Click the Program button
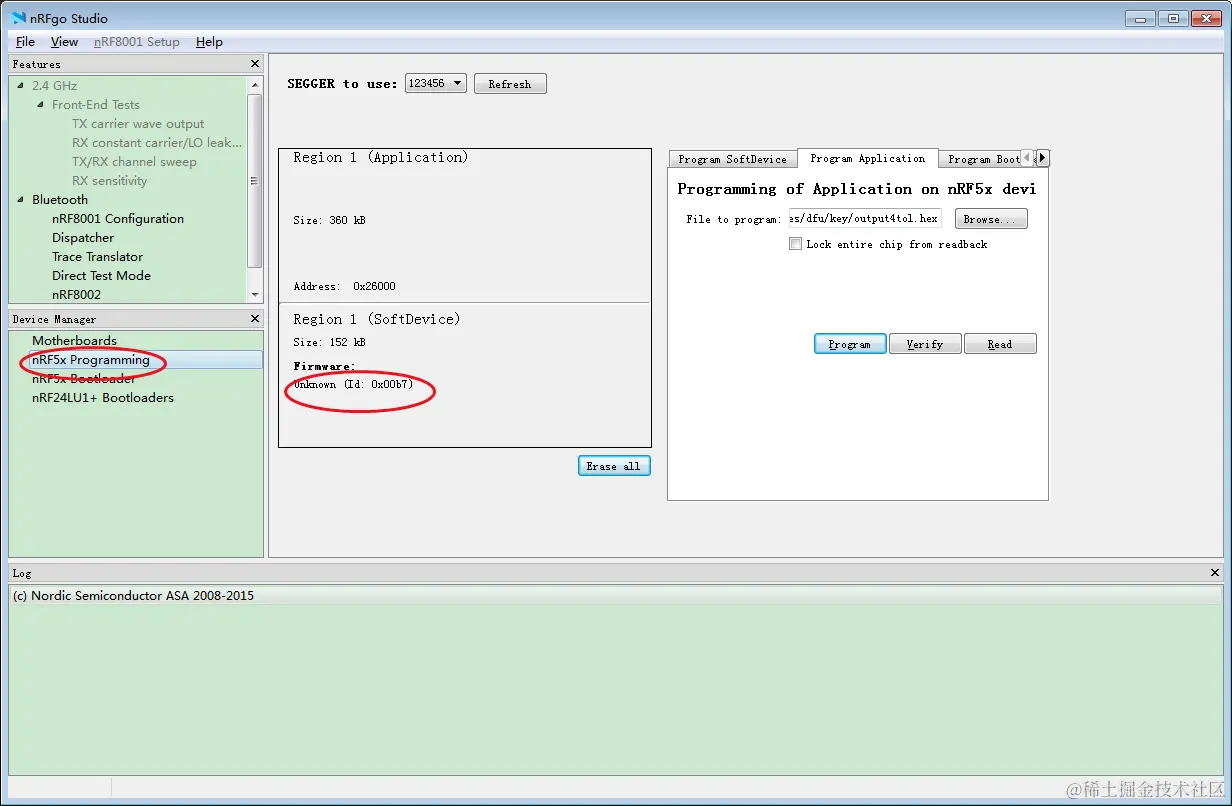Viewport: 1232px width, 806px height. coord(850,344)
